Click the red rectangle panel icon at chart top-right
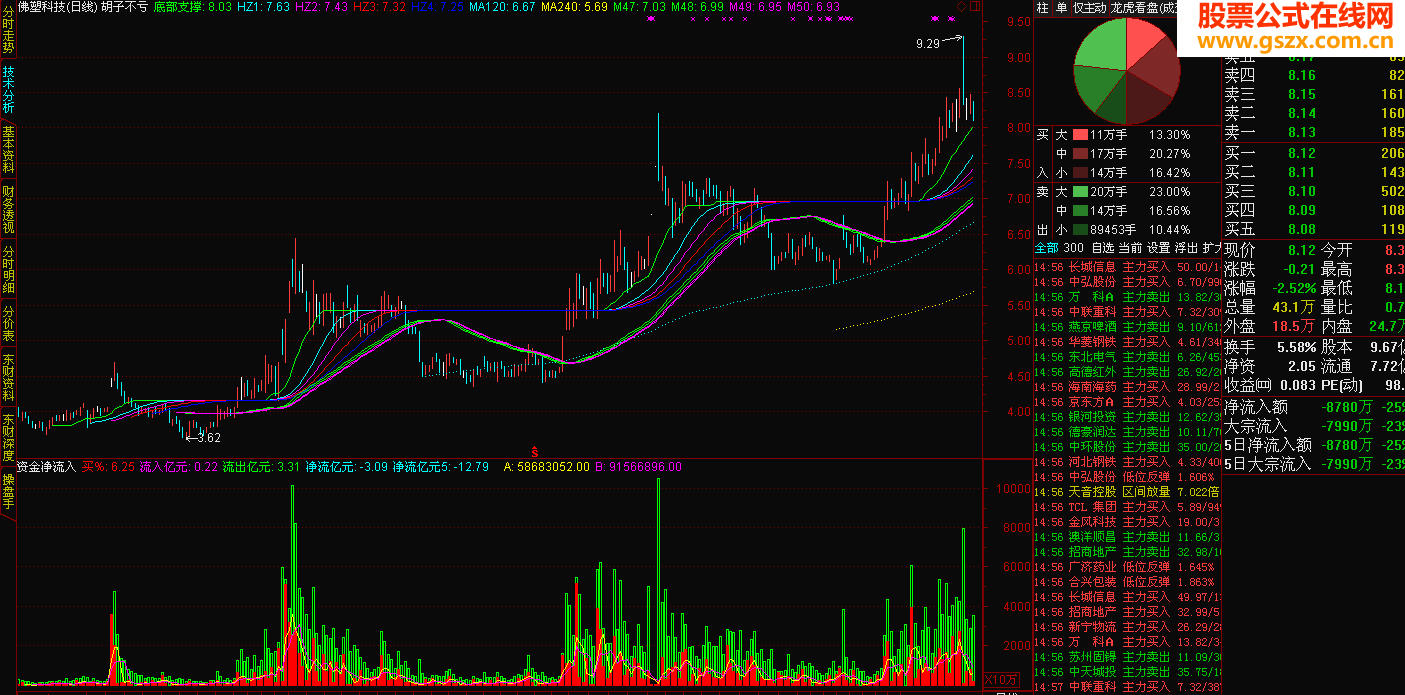Viewport: 1405px width, 695px height. (x=975, y=6)
